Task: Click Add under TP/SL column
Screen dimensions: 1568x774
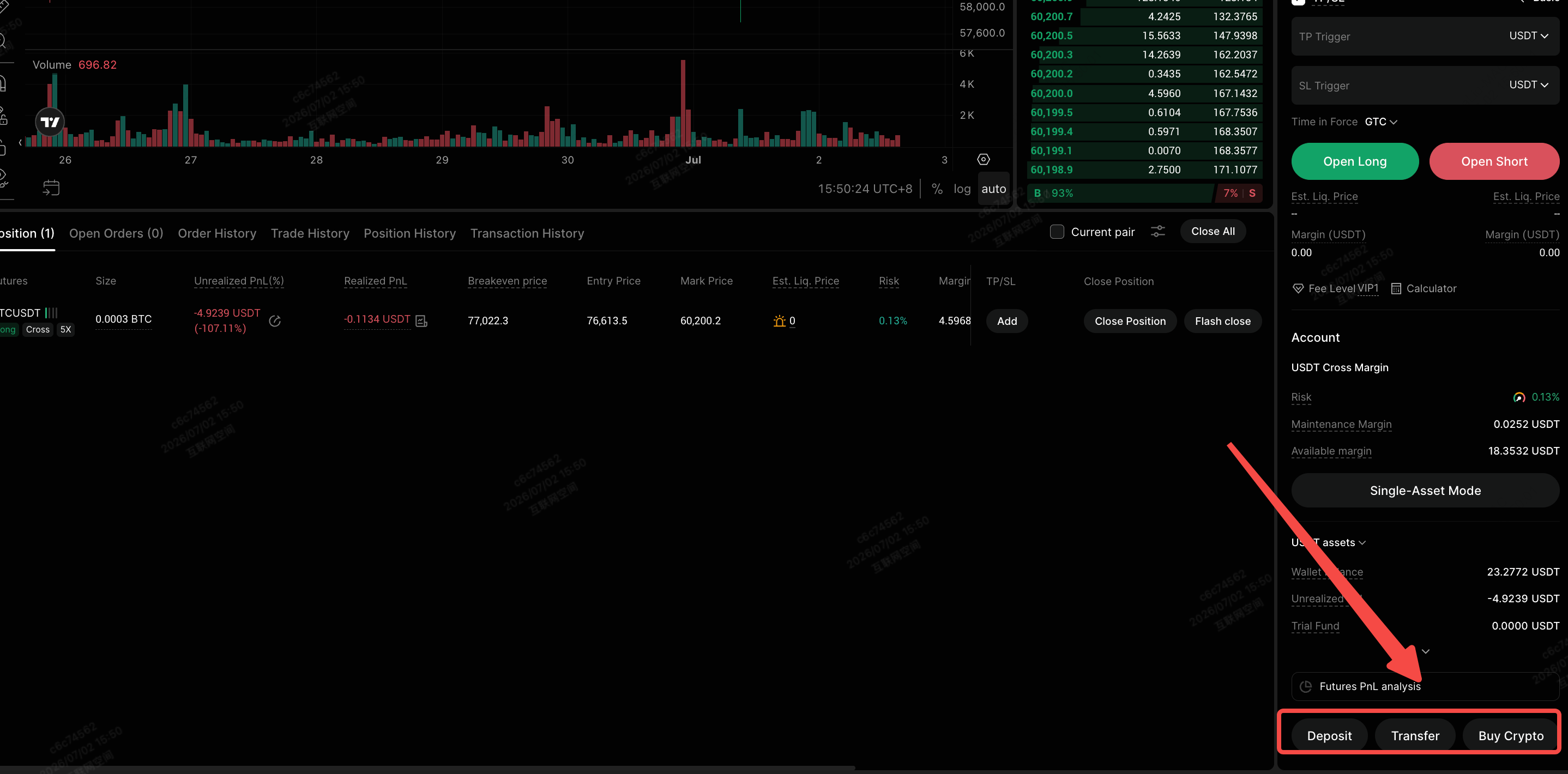Action: pos(1007,321)
